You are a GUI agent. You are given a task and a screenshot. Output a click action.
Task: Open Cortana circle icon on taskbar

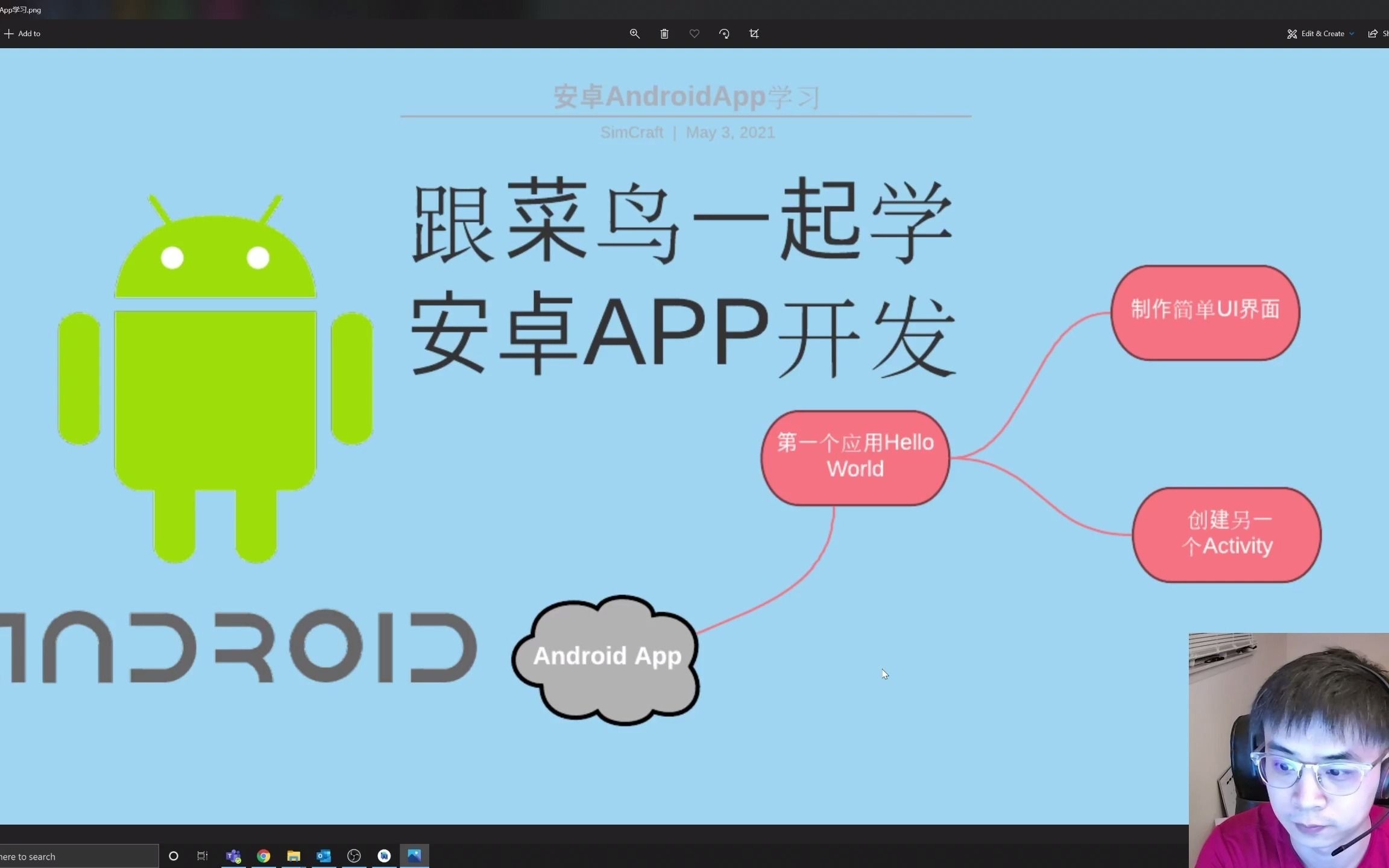click(x=174, y=856)
